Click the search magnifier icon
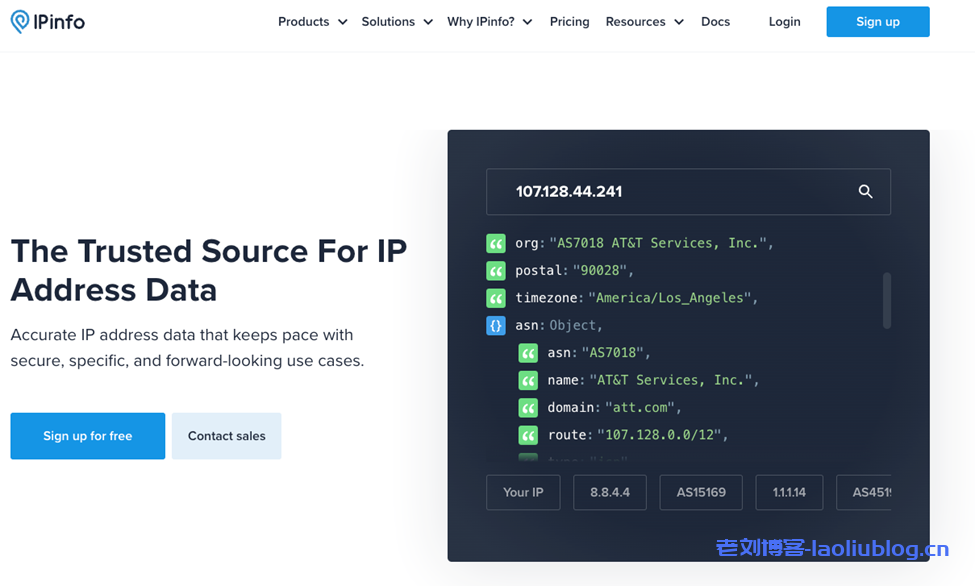 point(865,192)
